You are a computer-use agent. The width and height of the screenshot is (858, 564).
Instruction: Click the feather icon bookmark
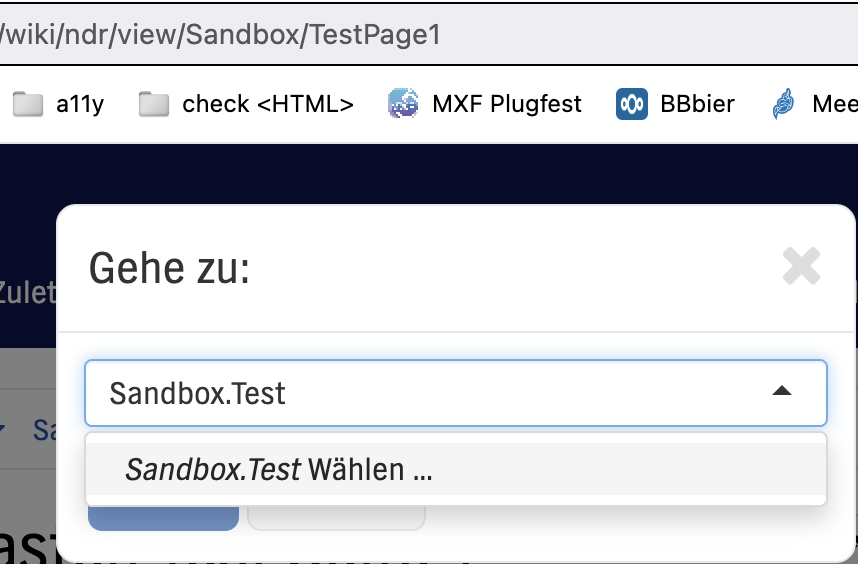[x=784, y=104]
